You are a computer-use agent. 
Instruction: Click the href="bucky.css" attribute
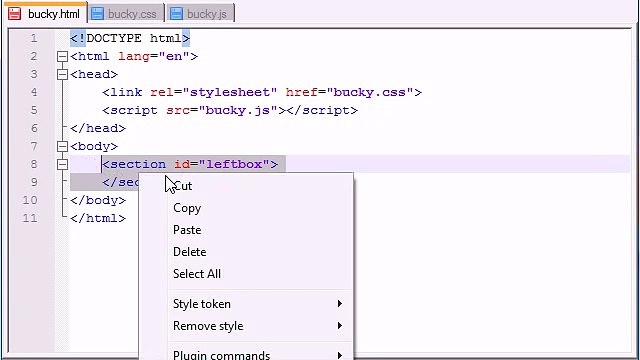349,92
